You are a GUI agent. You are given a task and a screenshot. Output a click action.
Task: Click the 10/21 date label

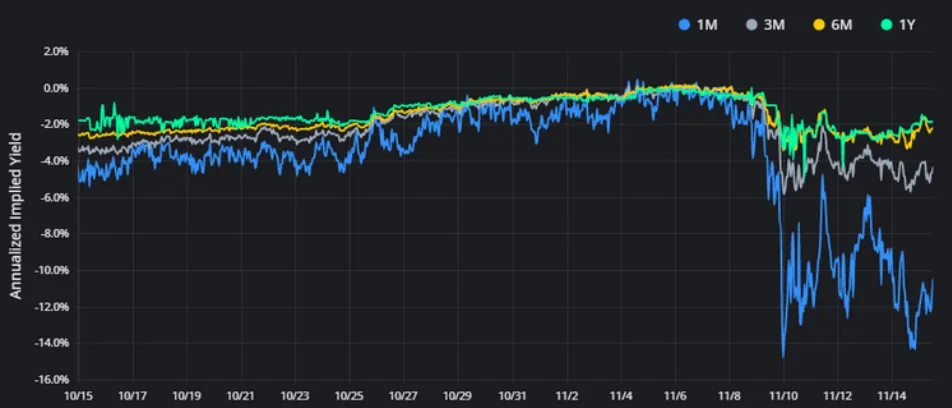tap(241, 395)
